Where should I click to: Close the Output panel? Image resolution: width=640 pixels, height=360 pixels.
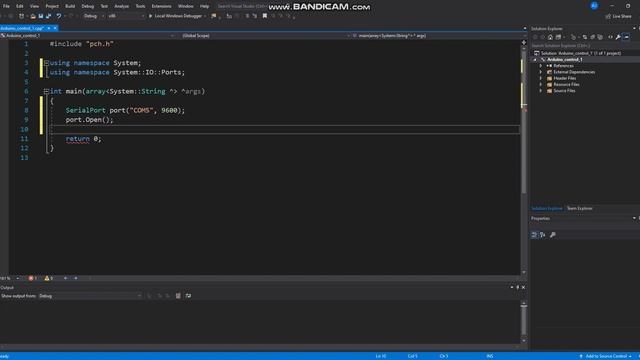[523, 287]
